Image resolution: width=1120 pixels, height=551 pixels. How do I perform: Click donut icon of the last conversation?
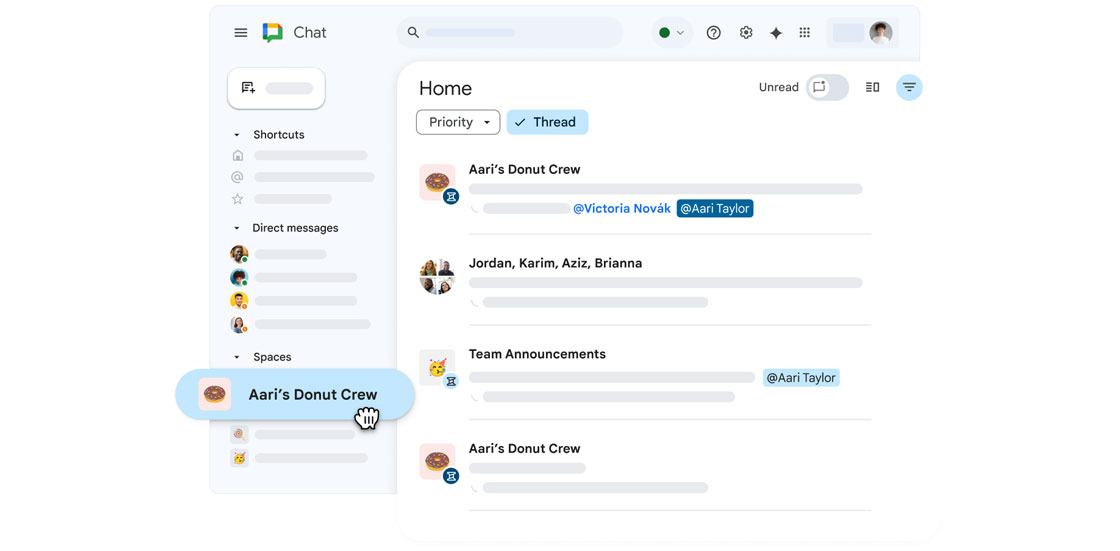[x=437, y=461]
